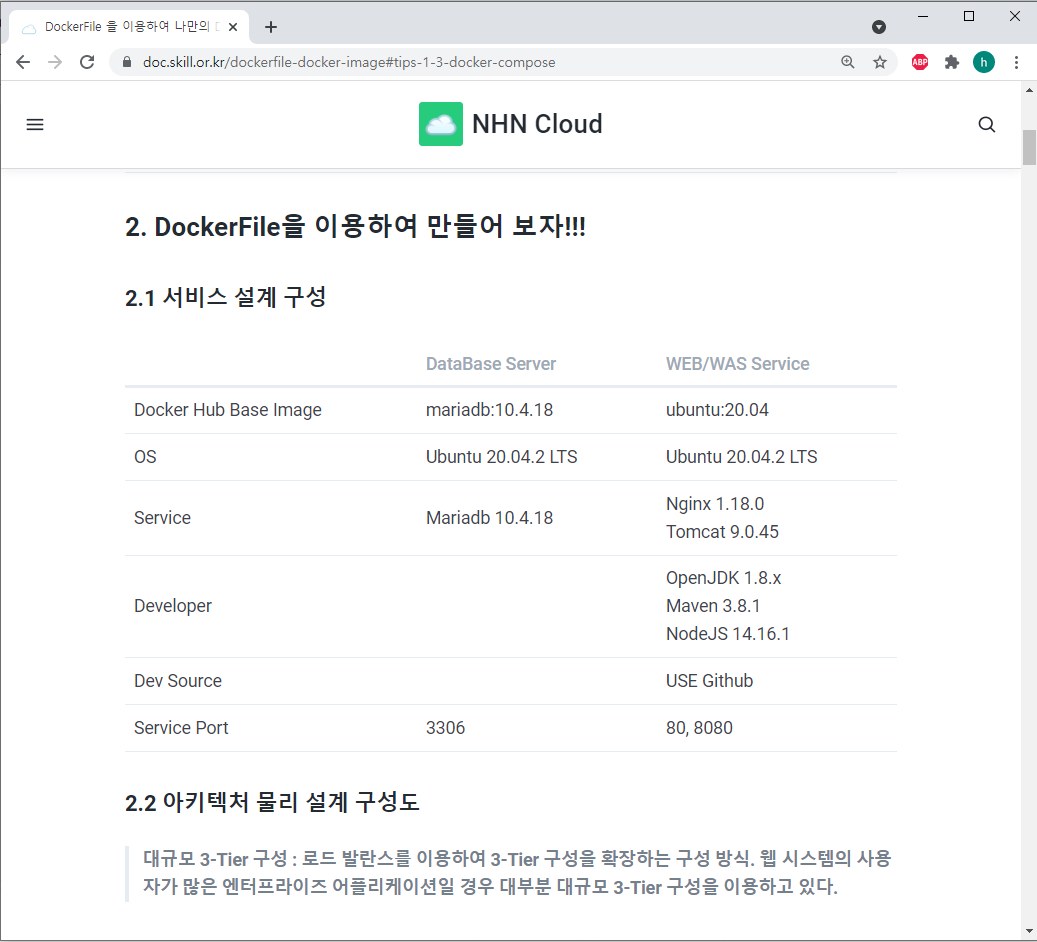Click the 'Service' row label

point(162,518)
